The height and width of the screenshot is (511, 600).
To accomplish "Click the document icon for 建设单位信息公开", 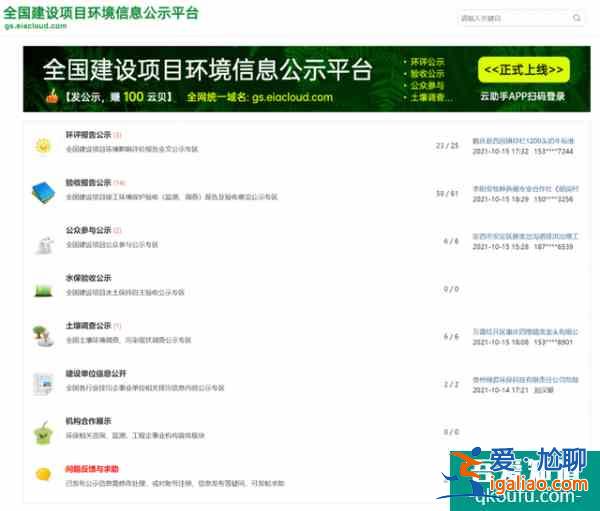I will point(43,383).
